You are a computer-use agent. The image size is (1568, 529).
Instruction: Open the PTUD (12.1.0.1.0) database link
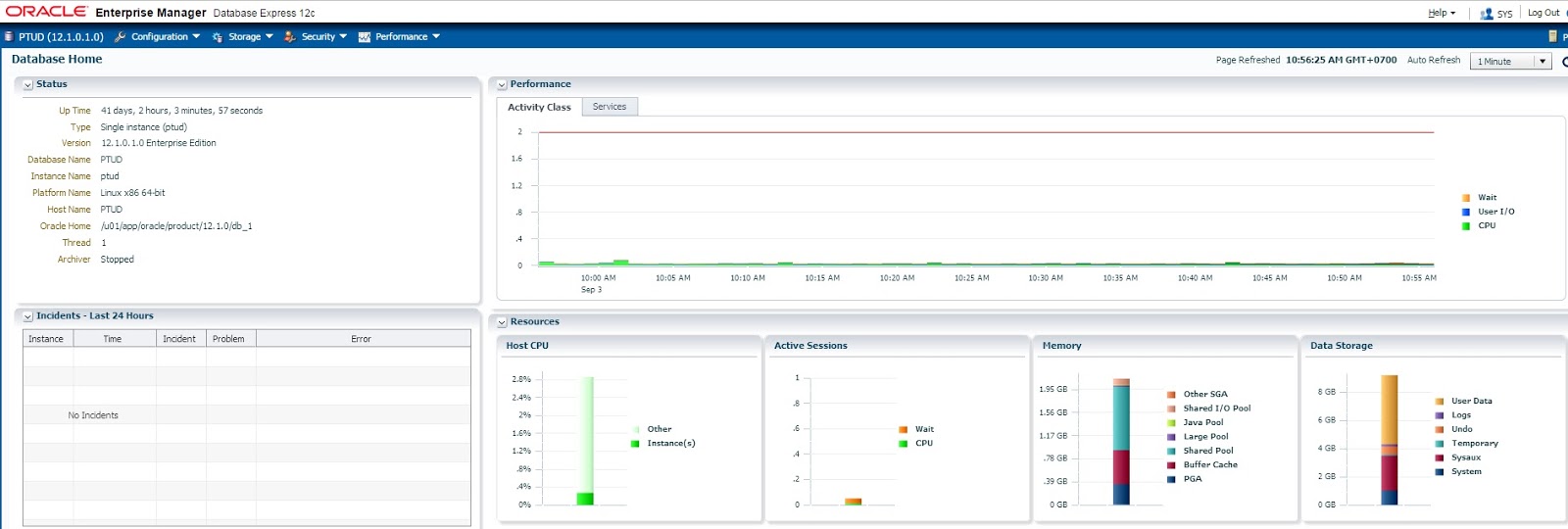click(61, 37)
